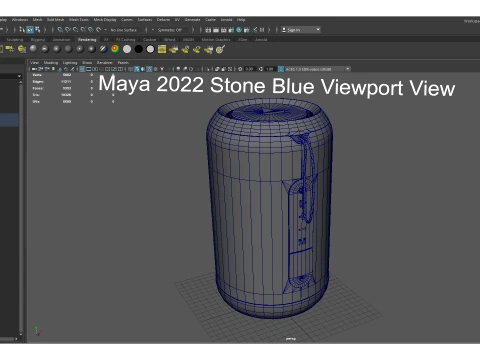Viewport: 480px width, 360px height.
Task: Select by component type icon
Action: coord(38,30)
